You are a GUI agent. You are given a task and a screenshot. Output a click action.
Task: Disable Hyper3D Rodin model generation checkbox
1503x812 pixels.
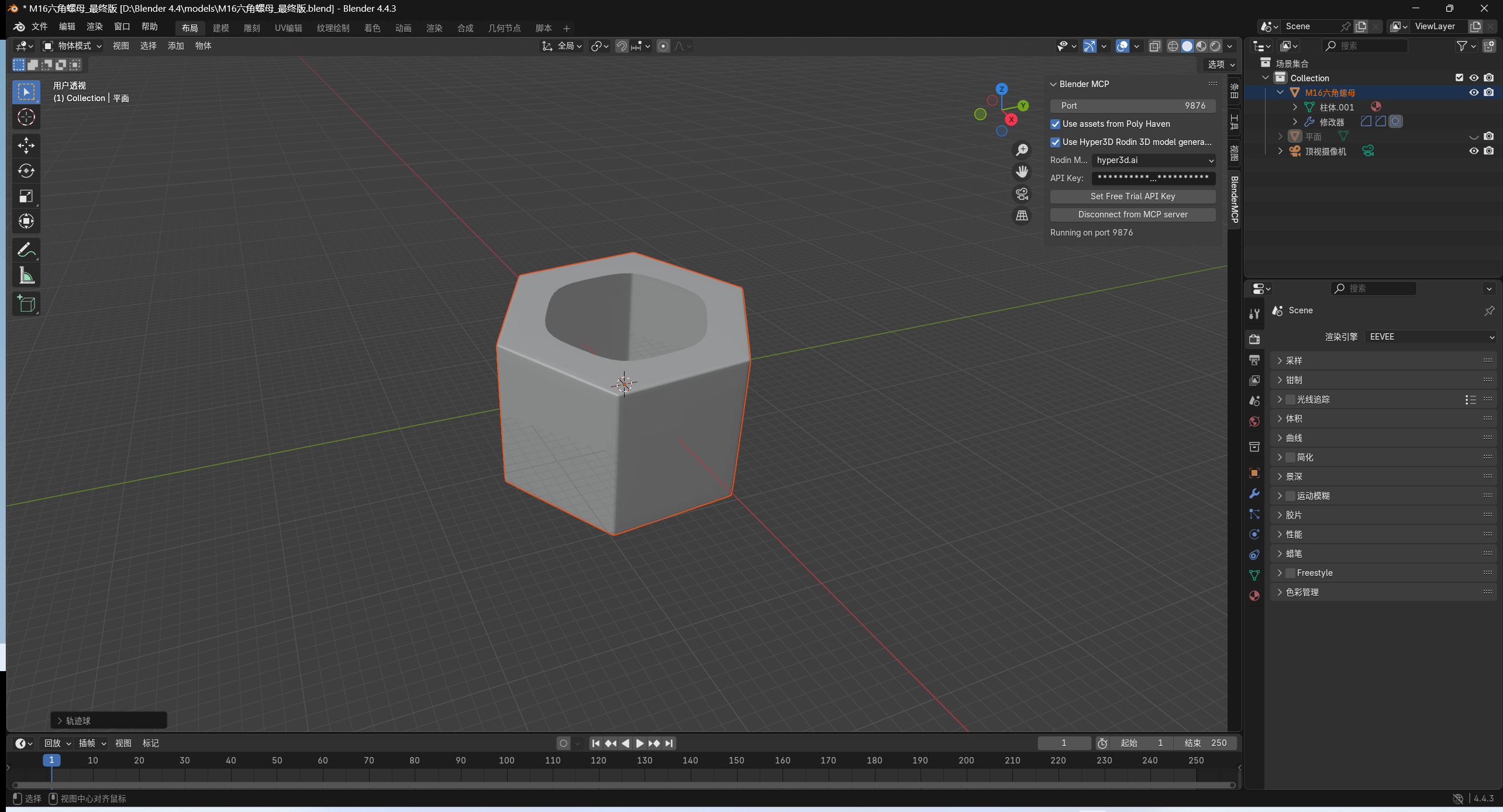tap(1056, 142)
